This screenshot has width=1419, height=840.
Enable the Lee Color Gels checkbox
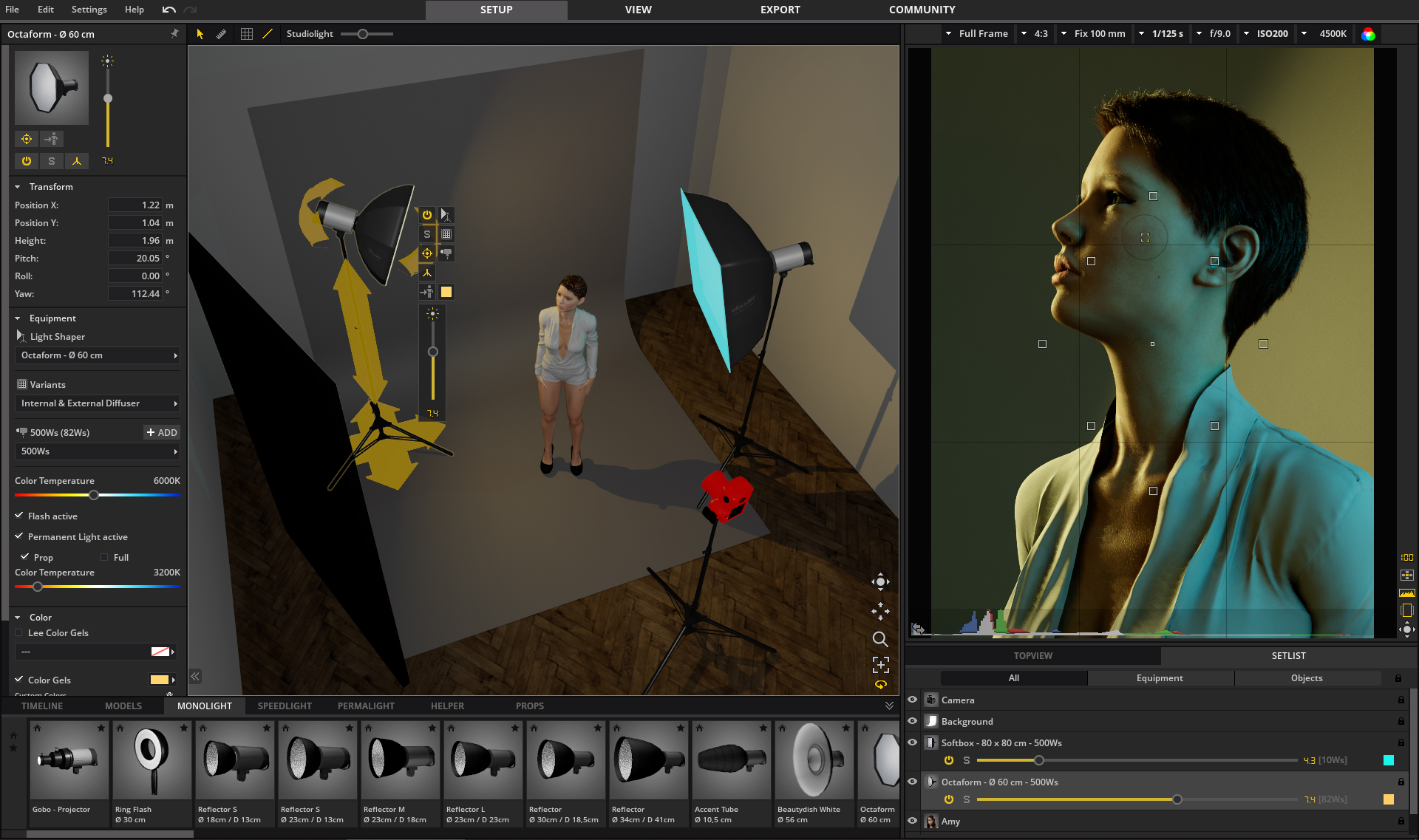(x=19, y=632)
